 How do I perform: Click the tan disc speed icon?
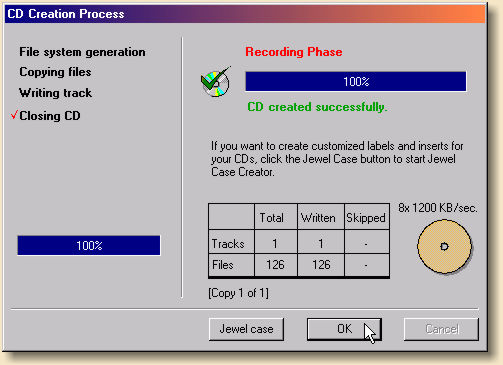[x=444, y=246]
